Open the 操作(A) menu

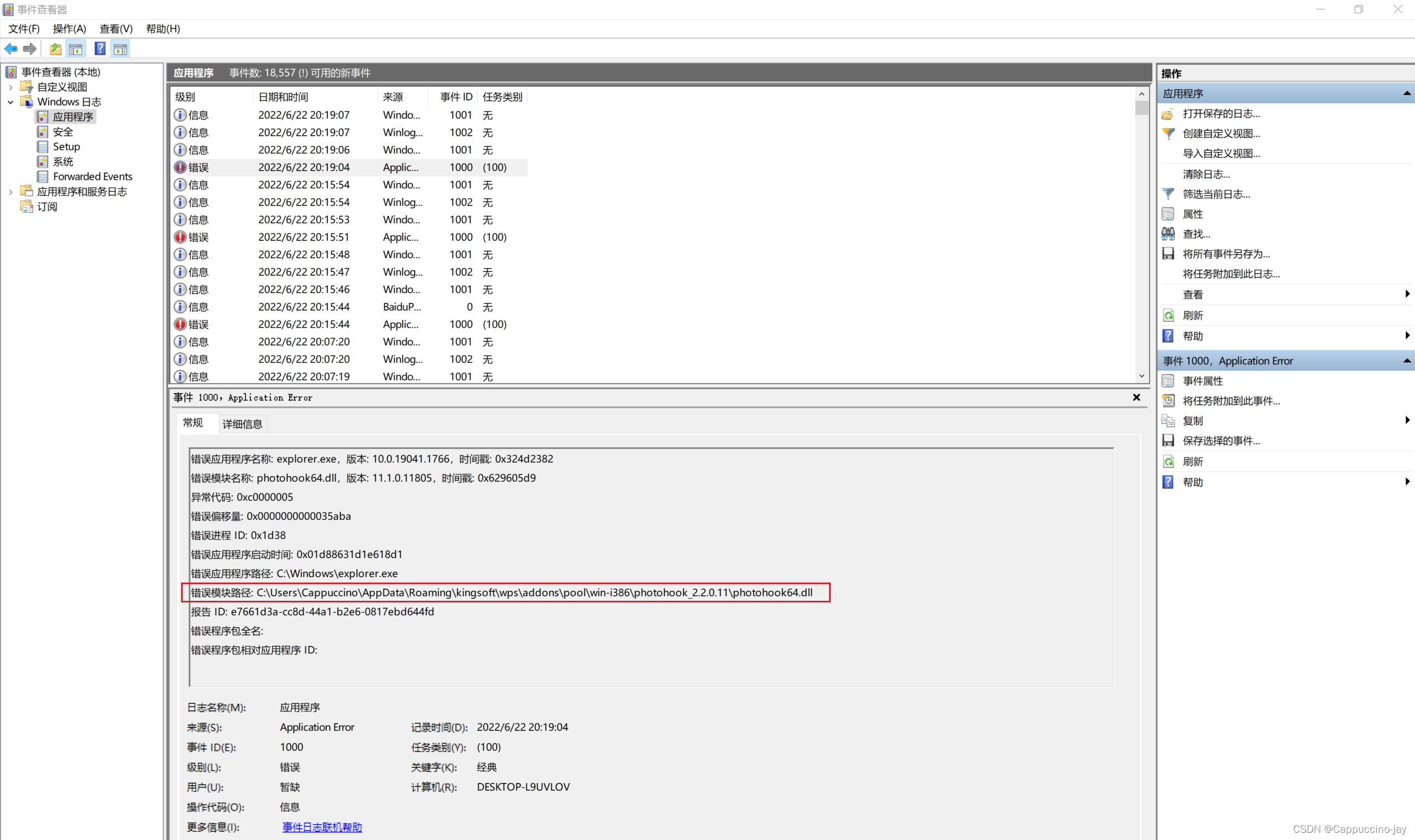click(x=69, y=29)
